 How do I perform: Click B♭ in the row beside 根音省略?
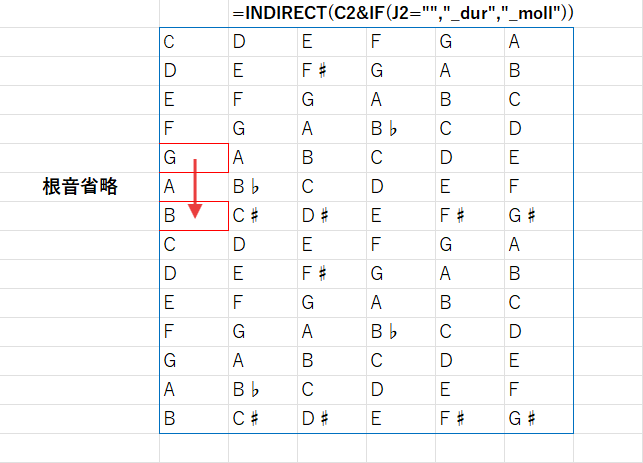[x=263, y=187]
